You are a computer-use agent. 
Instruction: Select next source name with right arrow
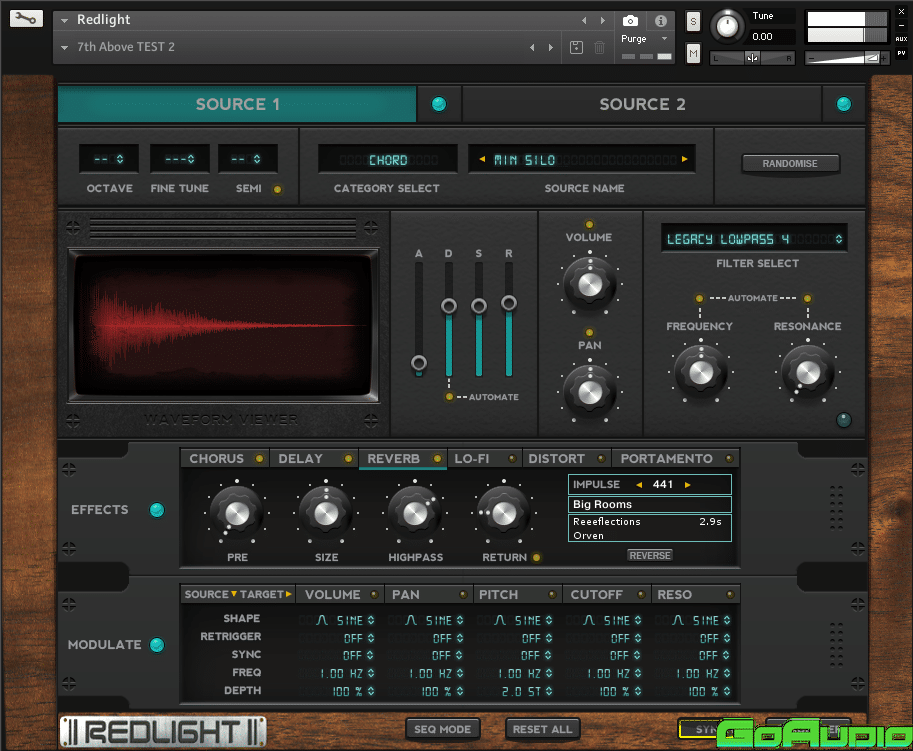tap(685, 160)
